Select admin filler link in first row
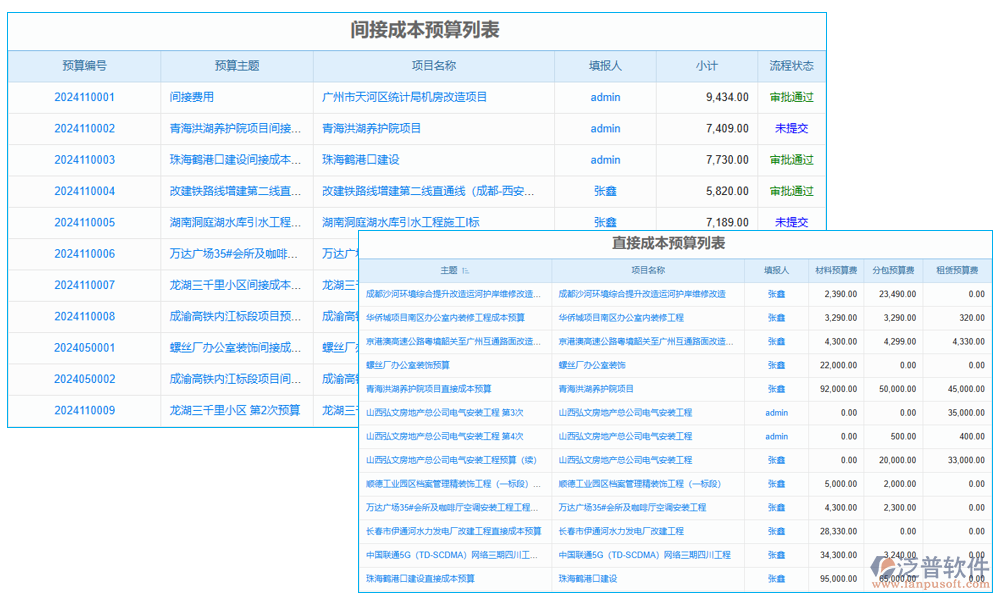 (x=604, y=97)
